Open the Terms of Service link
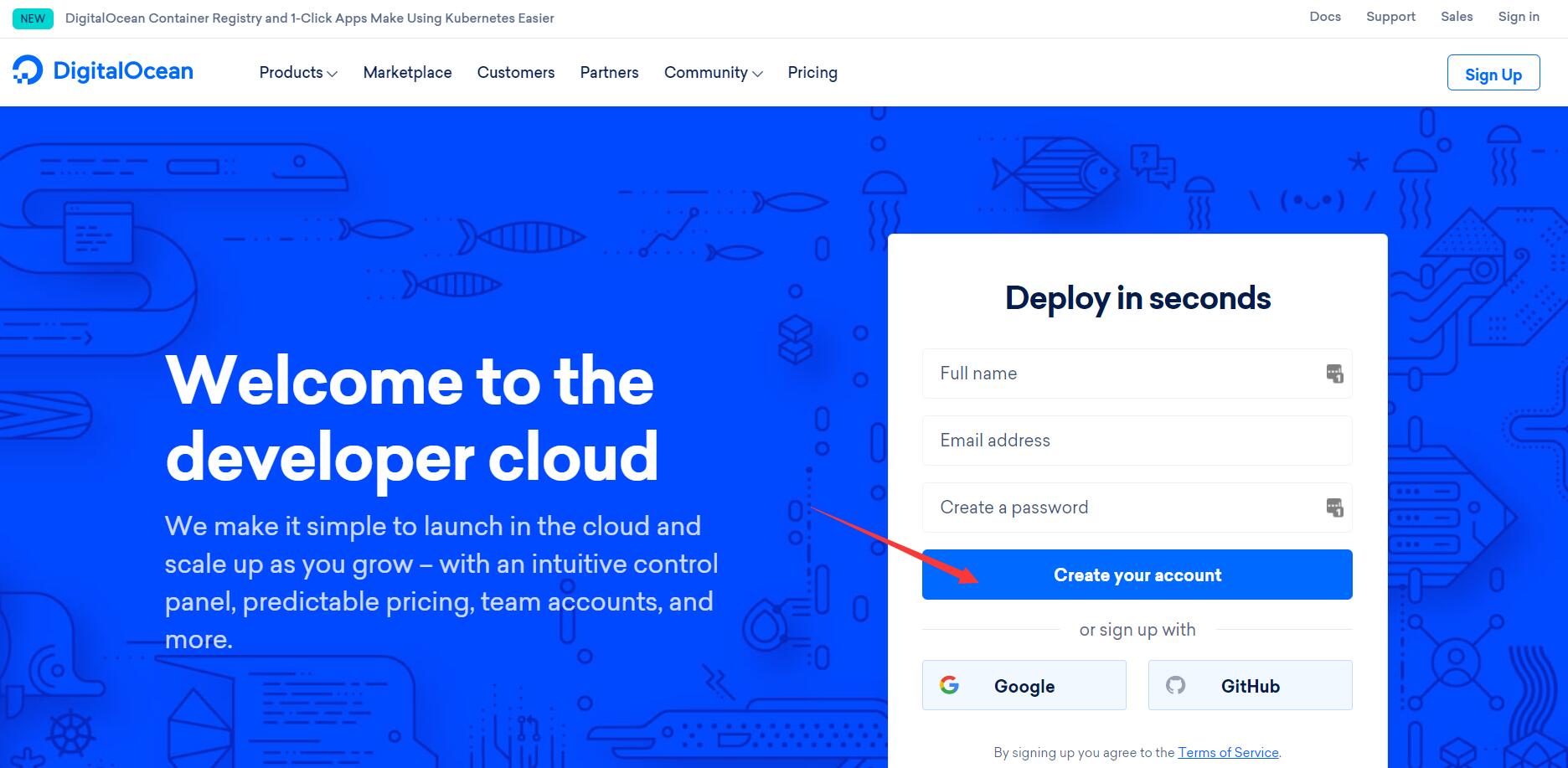Screen dimensions: 1568x768 click(1228, 752)
